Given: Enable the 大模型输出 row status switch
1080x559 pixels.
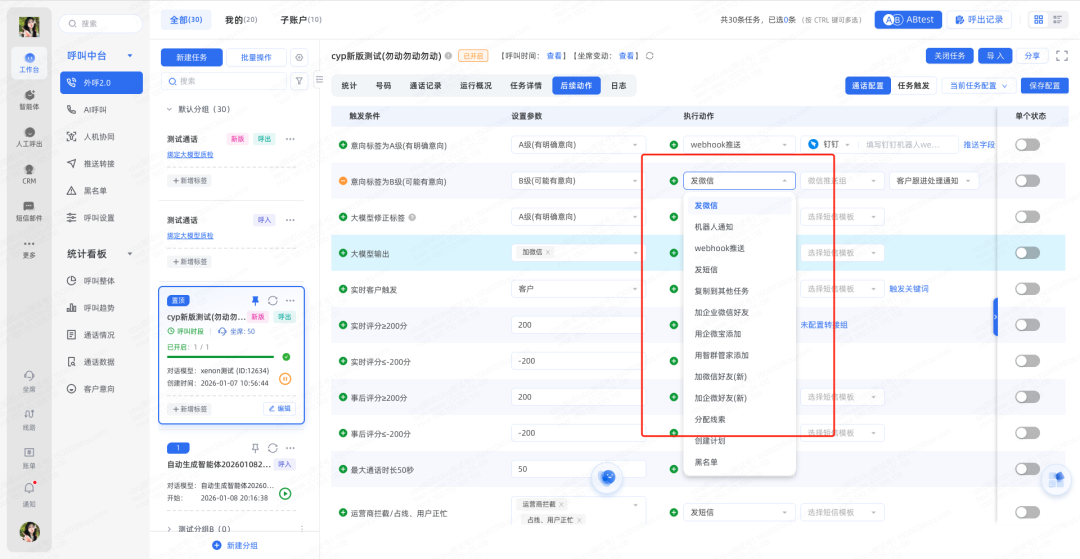Looking at the screenshot, I should click(1027, 253).
